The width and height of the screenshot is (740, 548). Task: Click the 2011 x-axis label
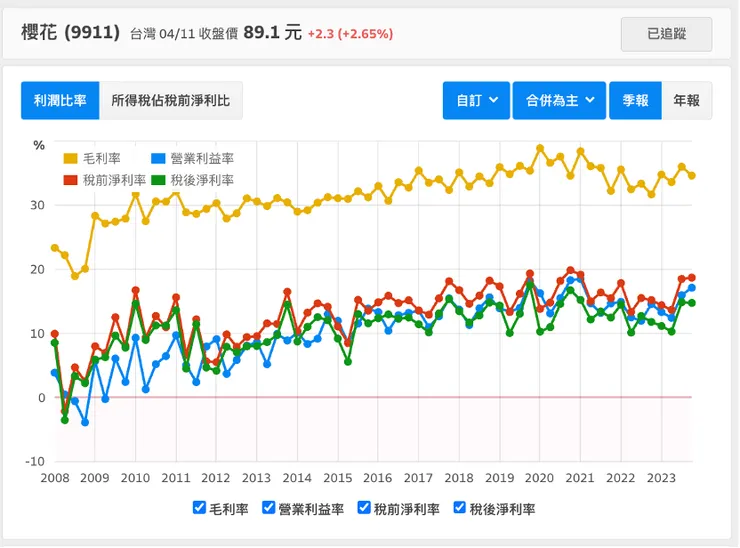tap(176, 478)
